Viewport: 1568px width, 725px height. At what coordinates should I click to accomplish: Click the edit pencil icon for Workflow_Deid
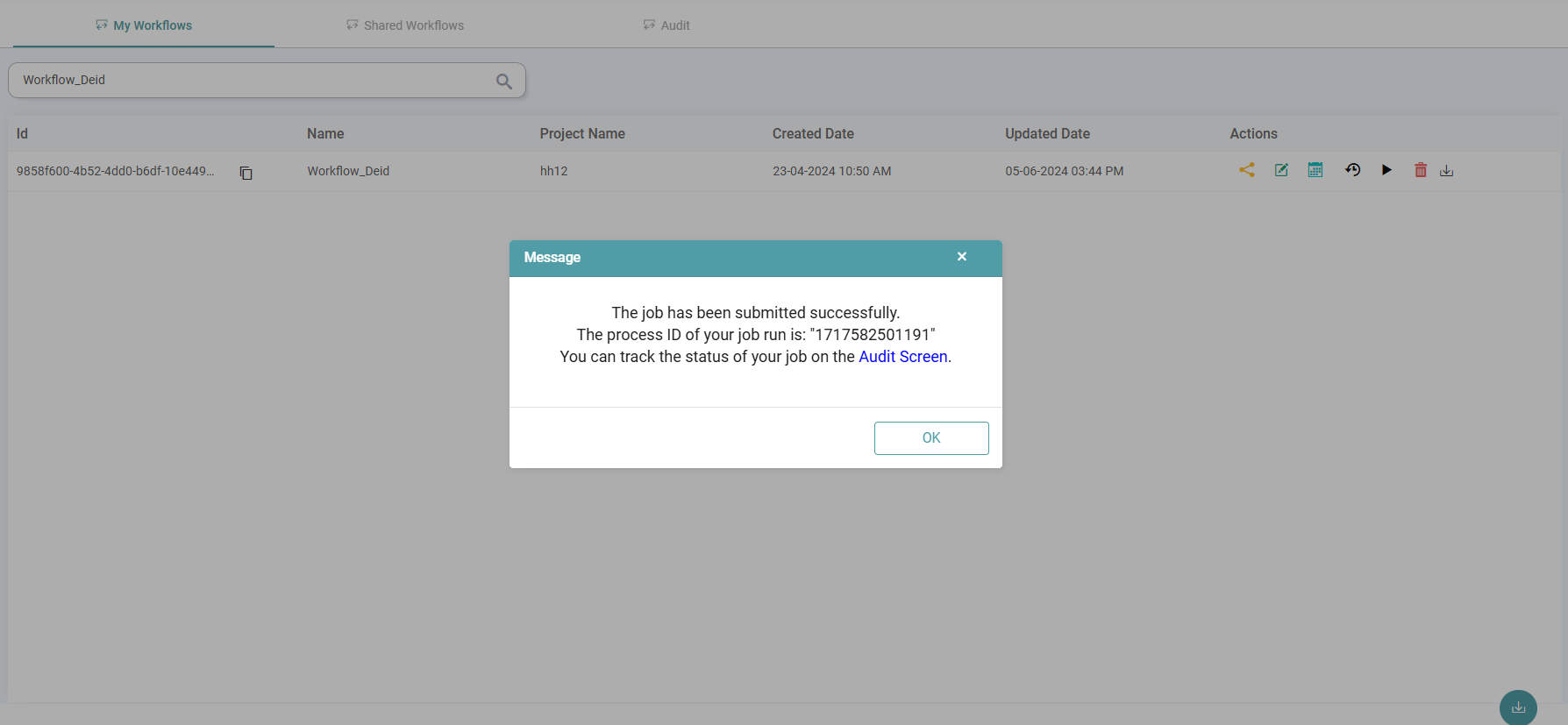[1281, 170]
